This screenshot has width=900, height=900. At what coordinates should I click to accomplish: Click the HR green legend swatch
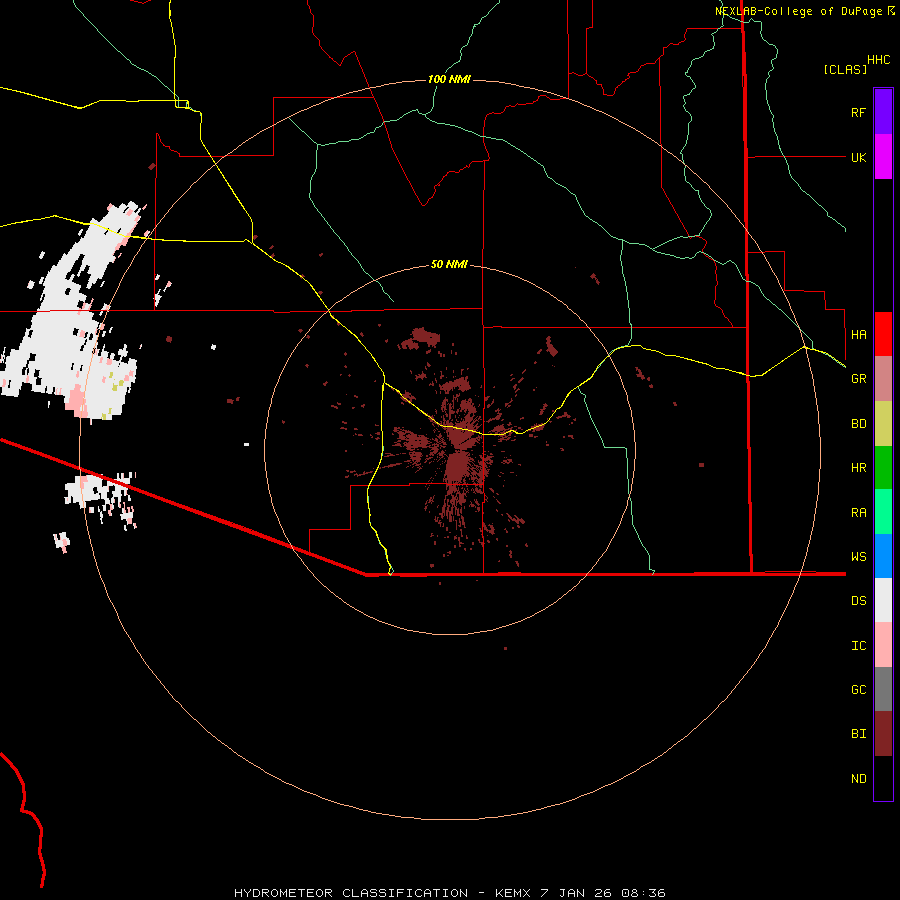pyautogui.click(x=883, y=467)
